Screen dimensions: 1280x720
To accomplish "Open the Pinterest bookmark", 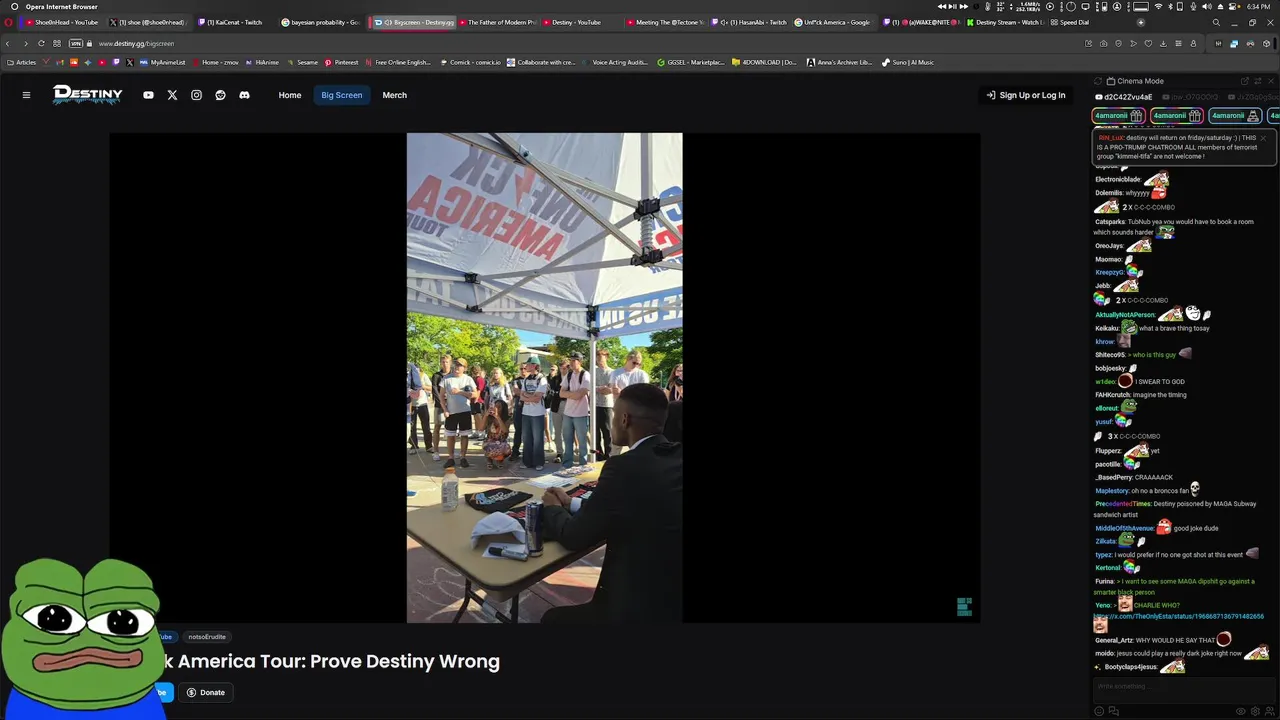I will point(341,62).
